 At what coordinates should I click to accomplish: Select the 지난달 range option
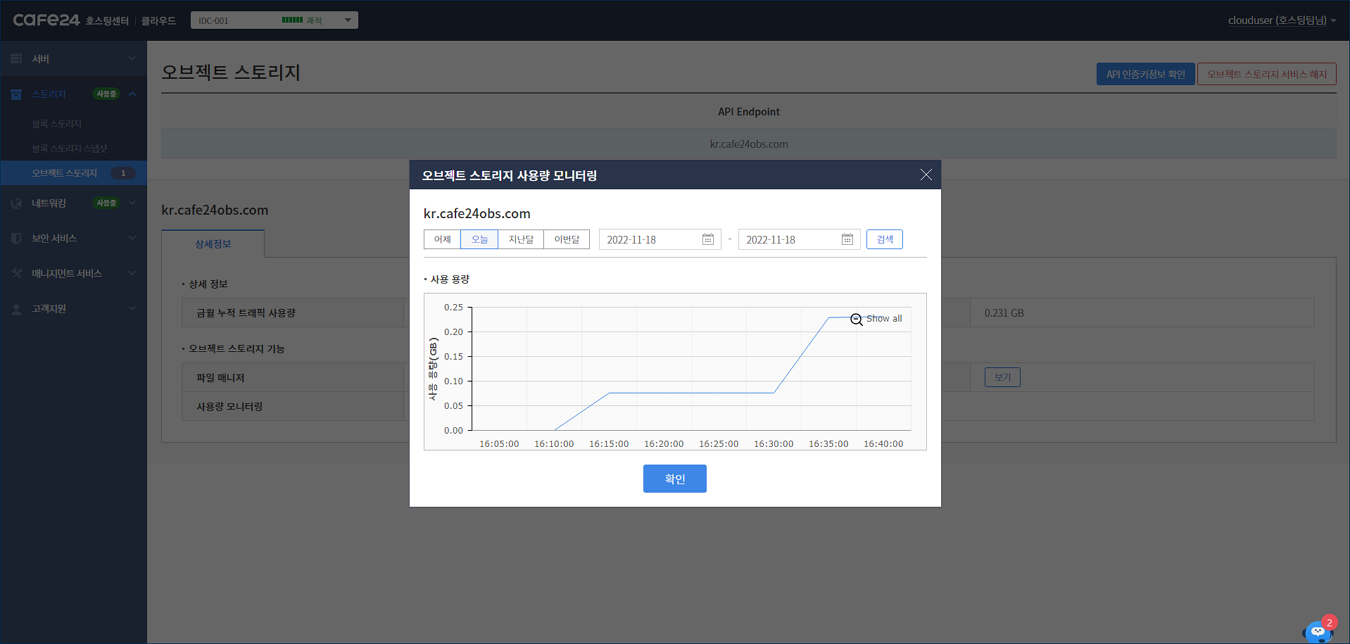click(520, 240)
